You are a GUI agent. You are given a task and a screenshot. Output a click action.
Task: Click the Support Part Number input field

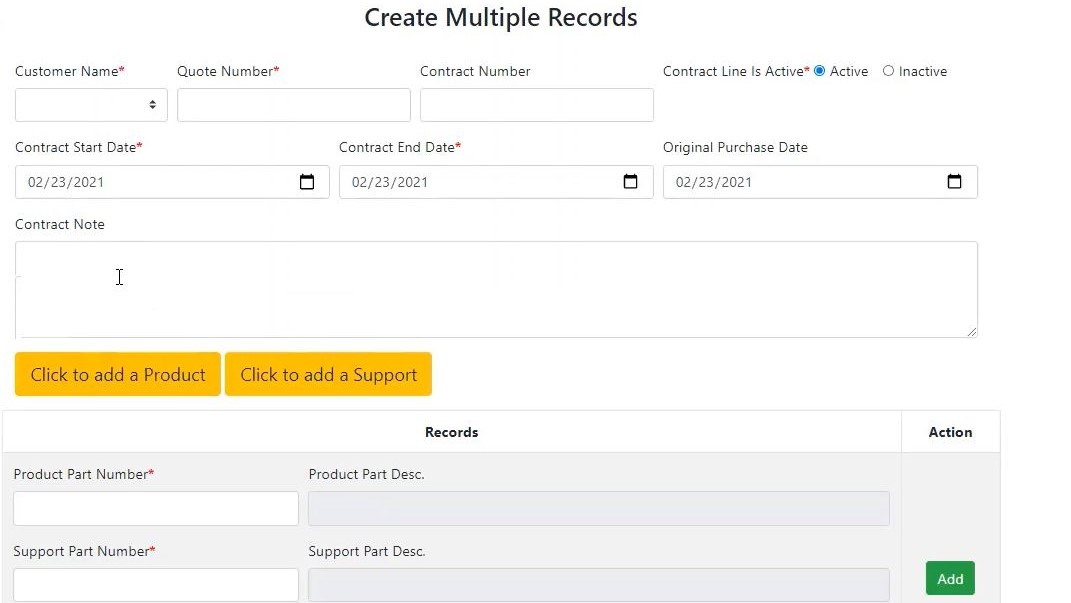(156, 585)
